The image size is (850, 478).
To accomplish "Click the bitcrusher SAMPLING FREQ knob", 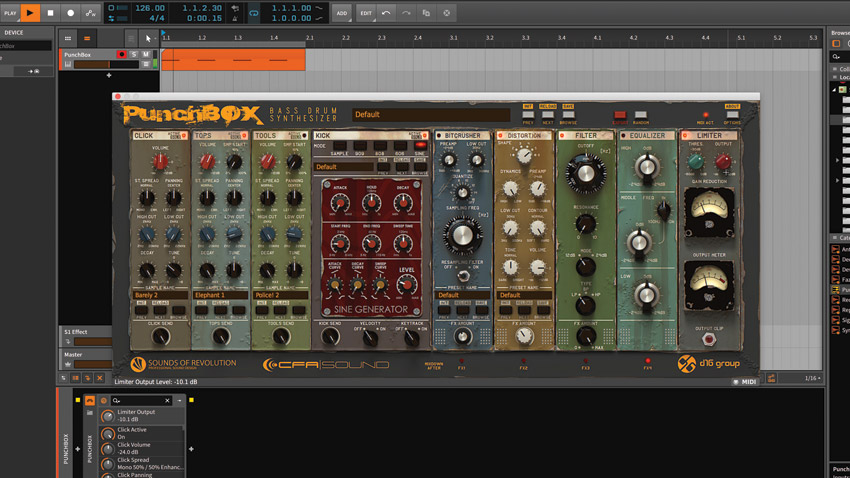I will click(x=462, y=235).
